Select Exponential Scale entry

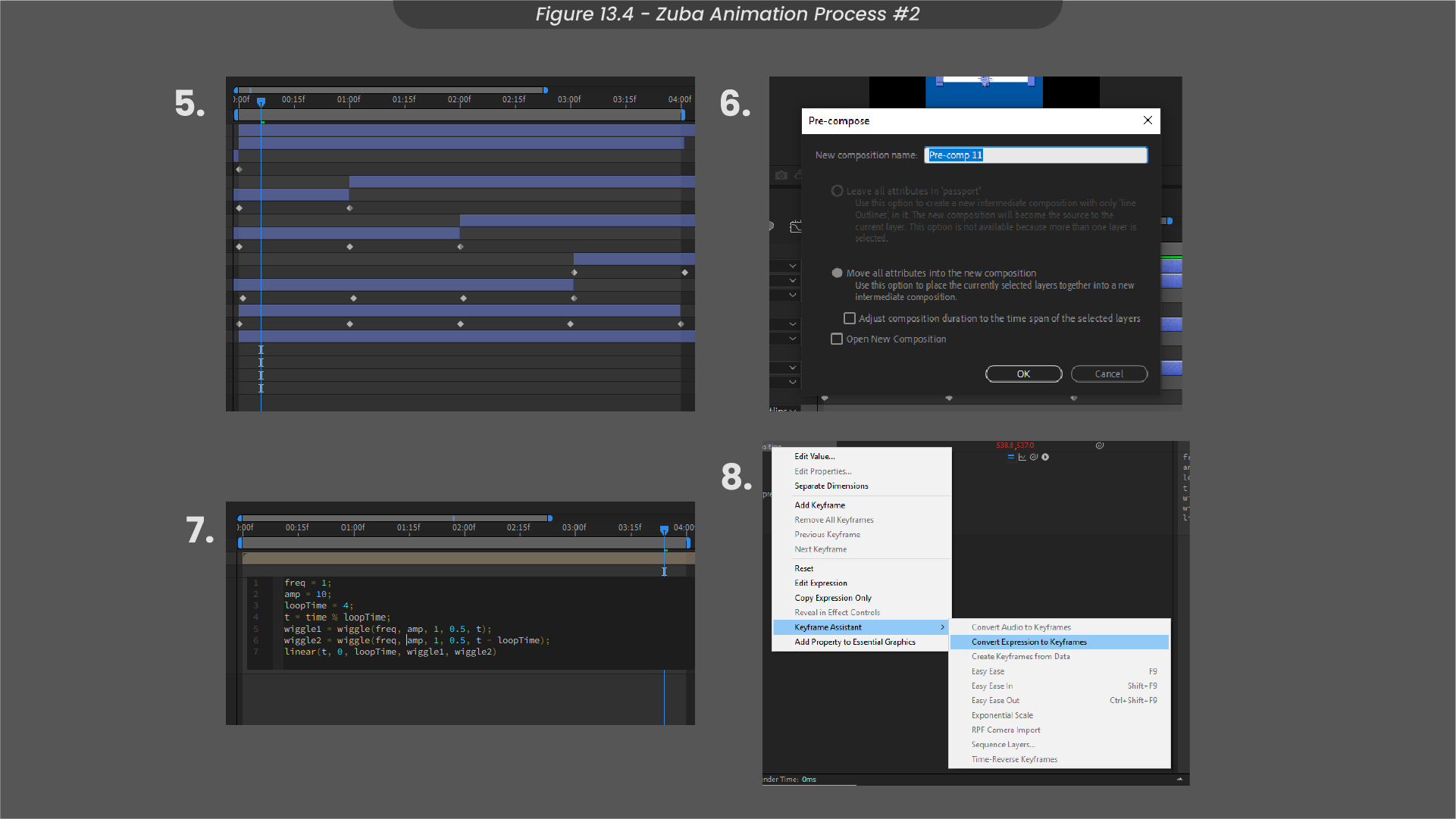[1002, 715]
